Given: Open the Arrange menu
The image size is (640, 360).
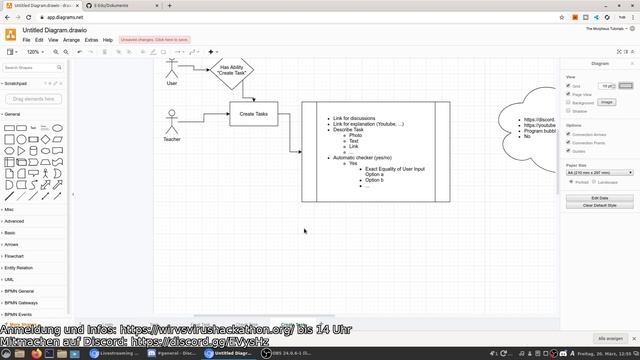Looking at the screenshot, I should [x=71, y=40].
